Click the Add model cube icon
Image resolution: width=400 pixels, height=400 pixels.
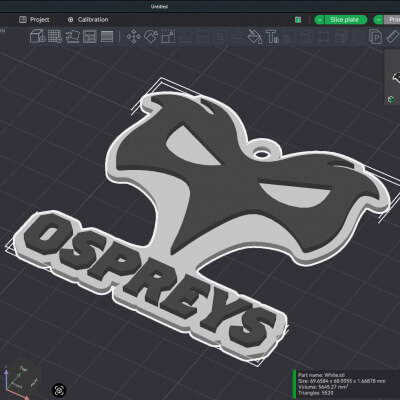pos(37,36)
